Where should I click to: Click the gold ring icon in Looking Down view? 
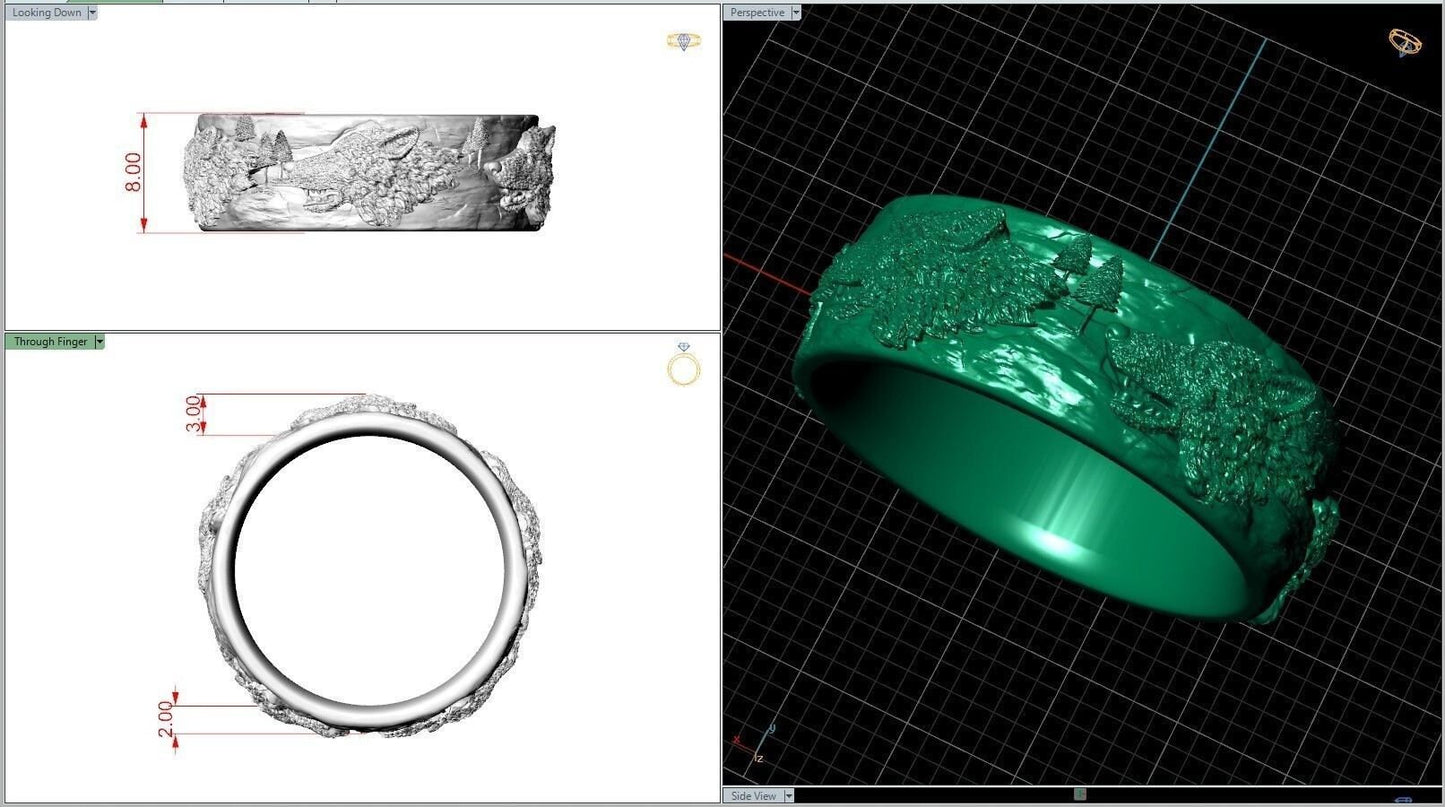[x=684, y=41]
